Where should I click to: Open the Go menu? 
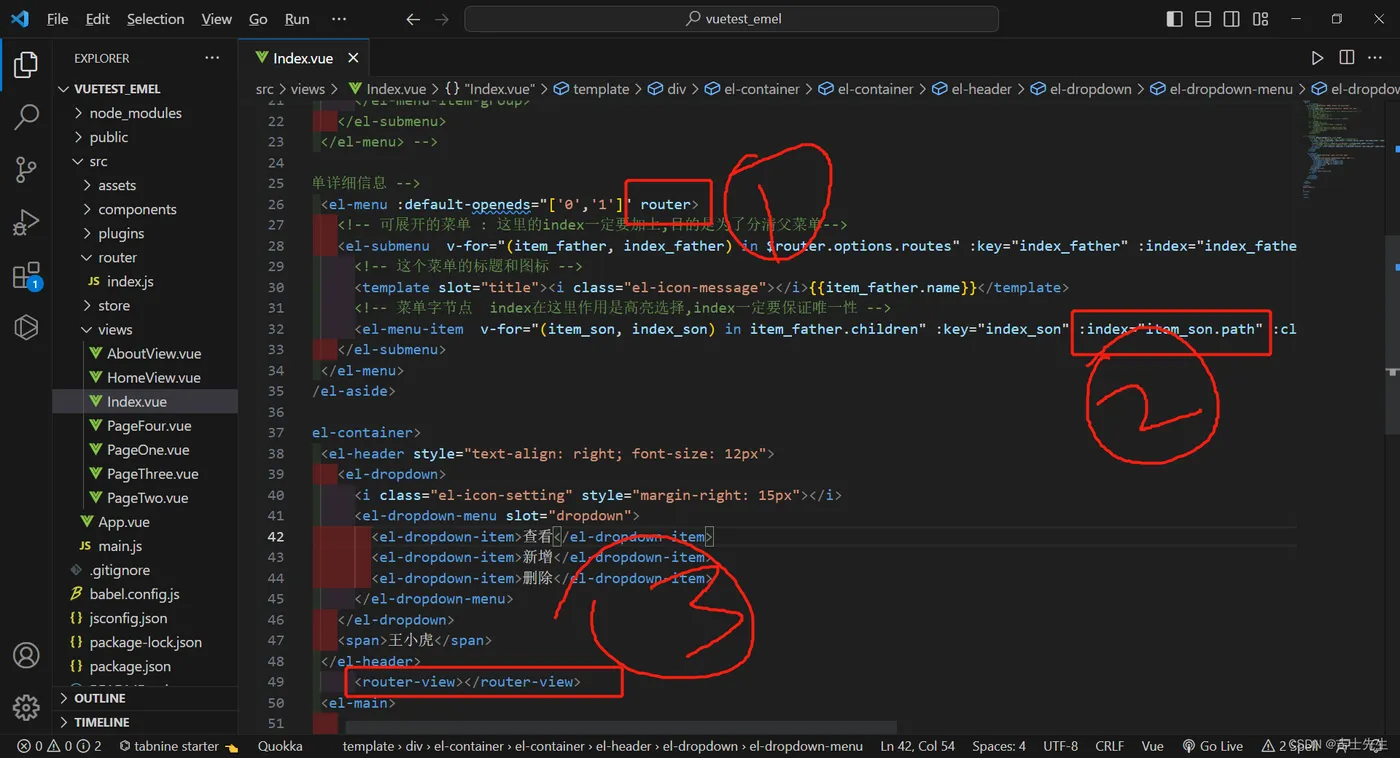258,19
